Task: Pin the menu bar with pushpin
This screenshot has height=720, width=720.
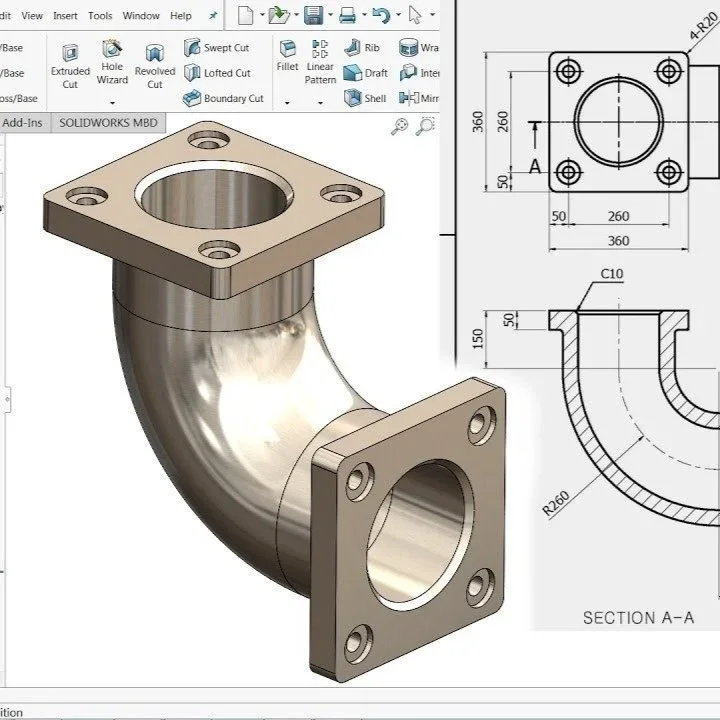Action: click(213, 16)
